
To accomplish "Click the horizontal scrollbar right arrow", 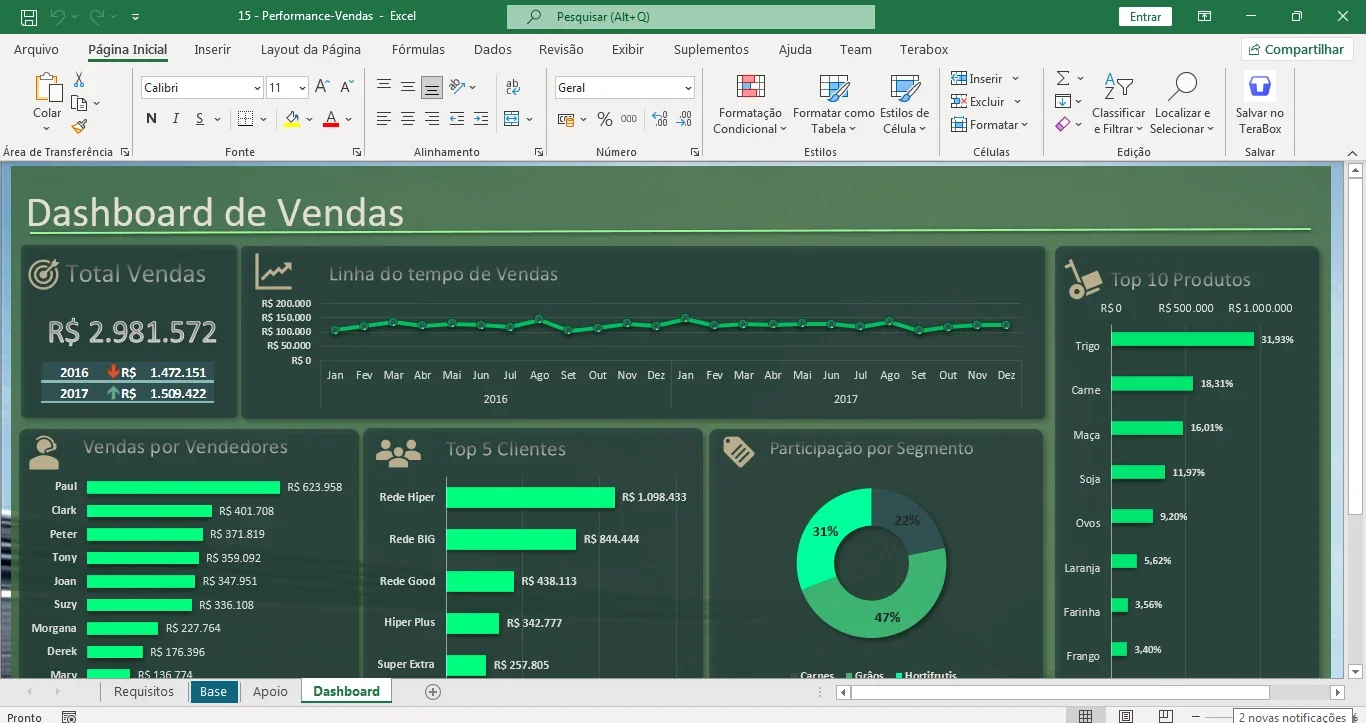I will pyautogui.click(x=1338, y=692).
